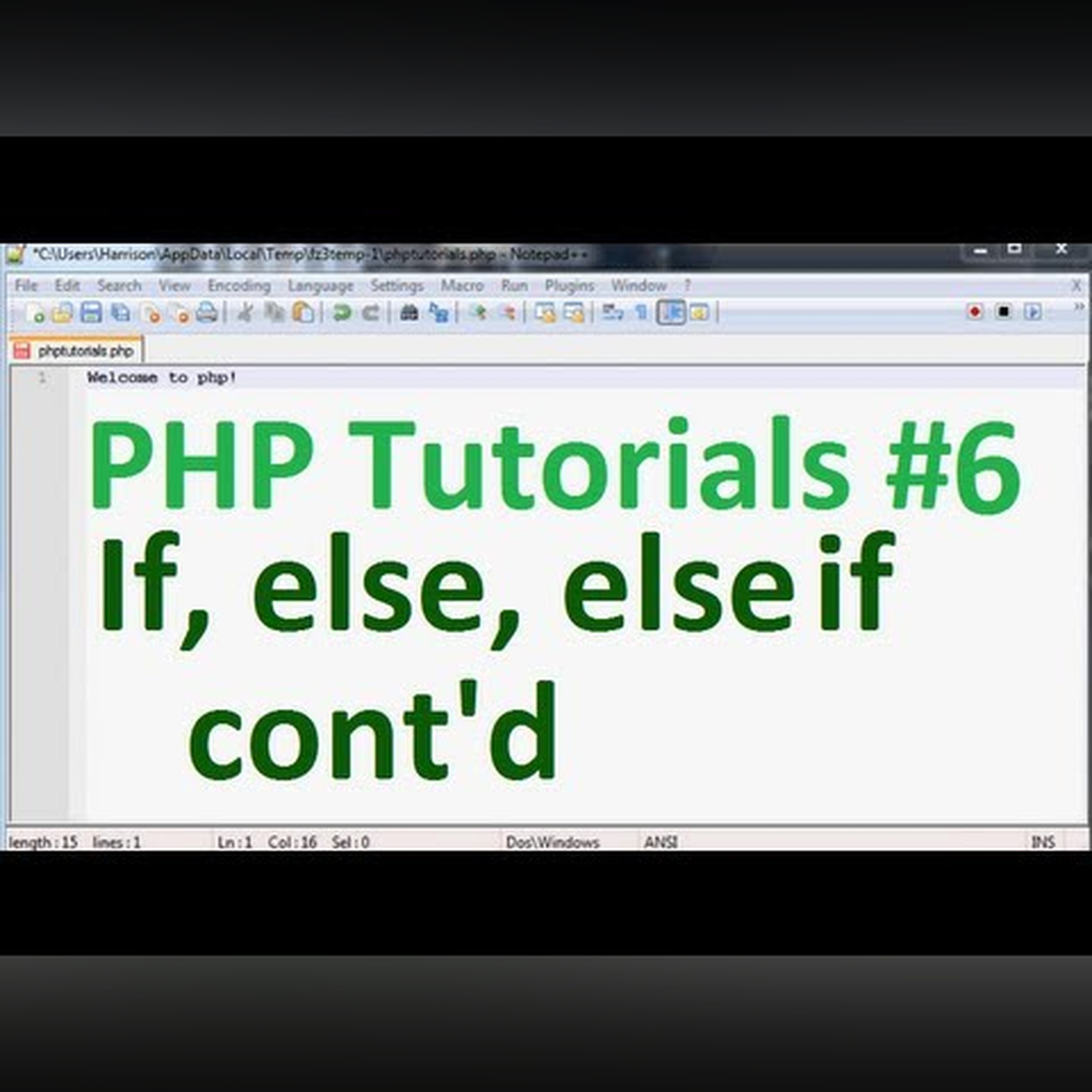This screenshot has width=1092, height=1092.
Task: Print the file using the printer icon
Action: [207, 313]
